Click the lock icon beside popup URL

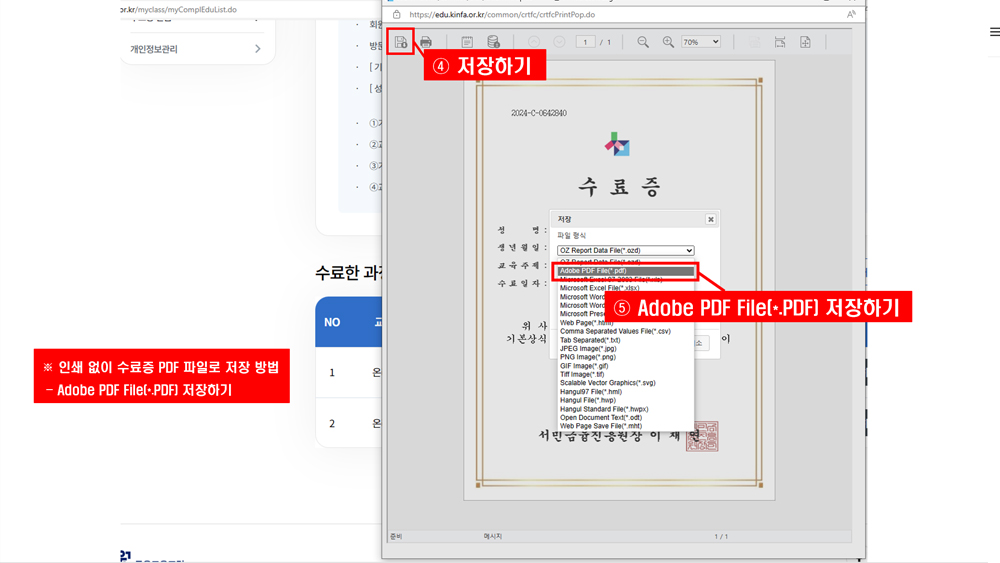pyautogui.click(x=397, y=14)
